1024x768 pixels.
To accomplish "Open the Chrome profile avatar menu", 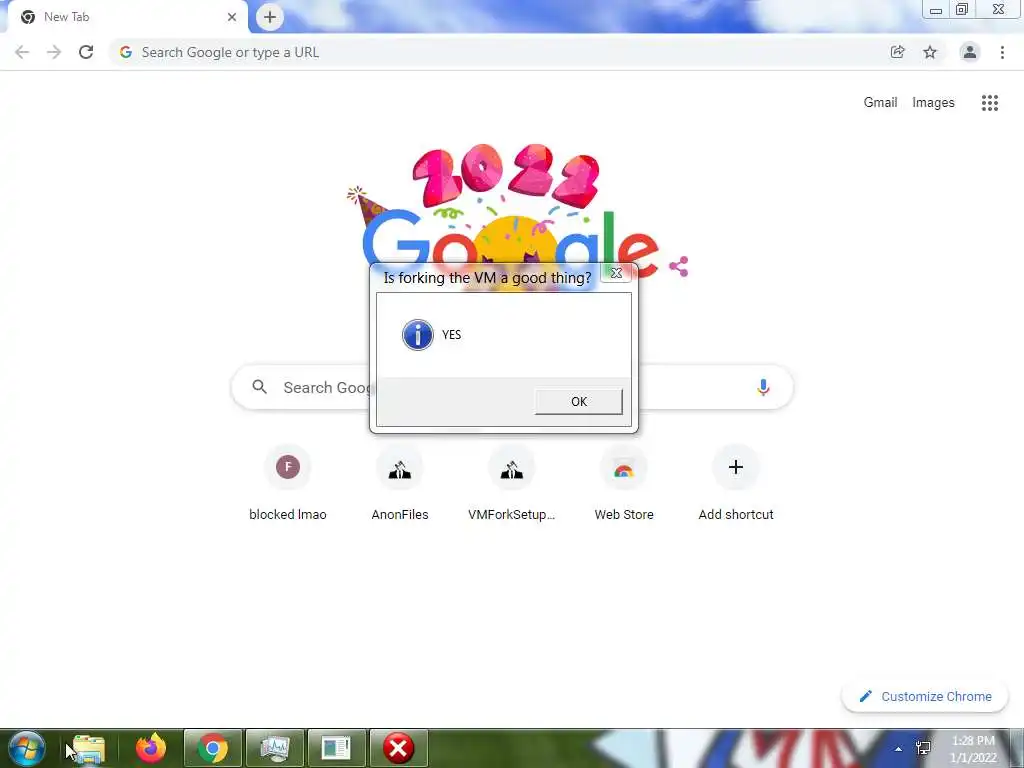I will [970, 52].
